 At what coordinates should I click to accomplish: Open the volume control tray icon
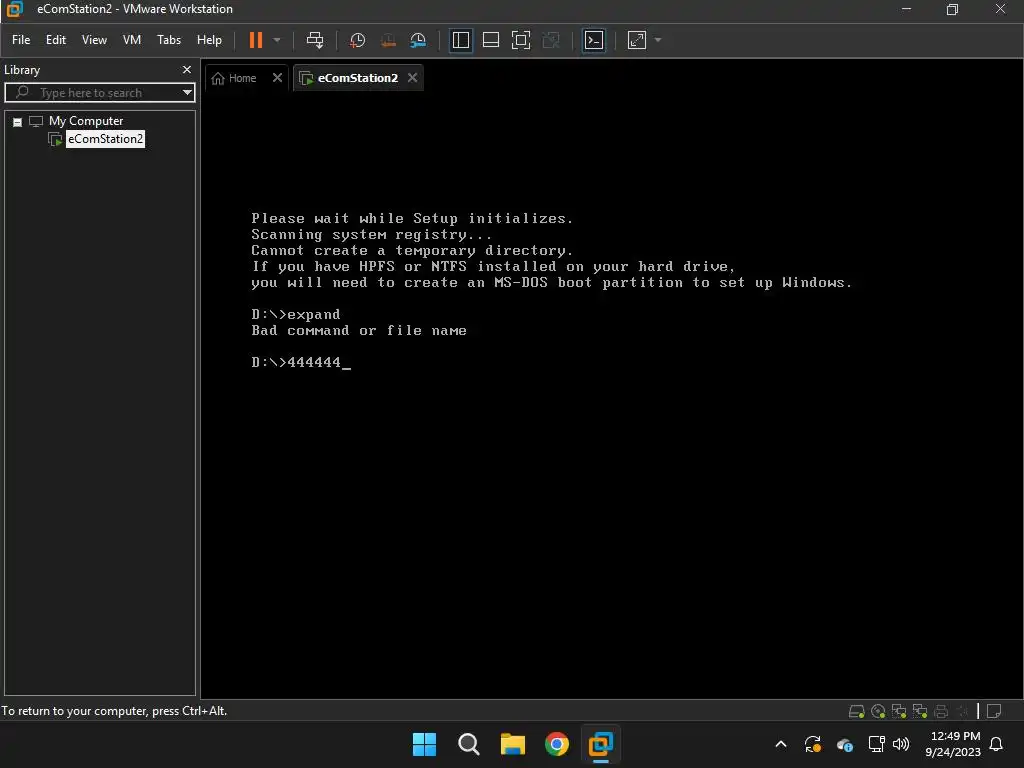901,743
